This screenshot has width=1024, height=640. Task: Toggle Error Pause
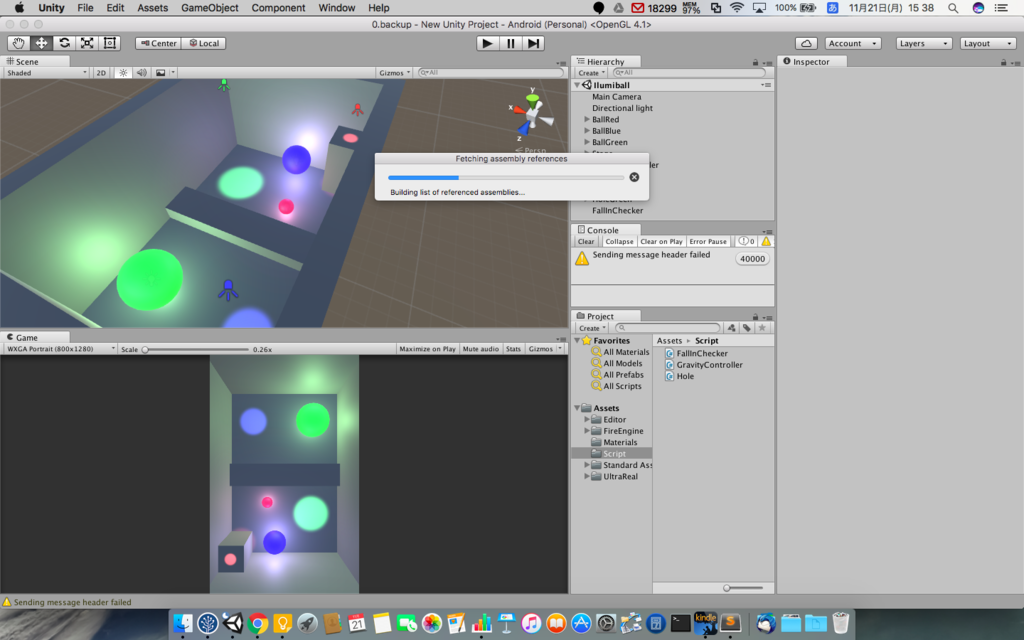708,241
